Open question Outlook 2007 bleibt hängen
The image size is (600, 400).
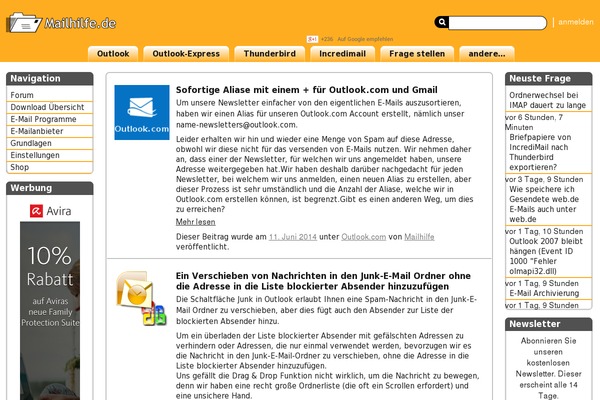[546, 256]
